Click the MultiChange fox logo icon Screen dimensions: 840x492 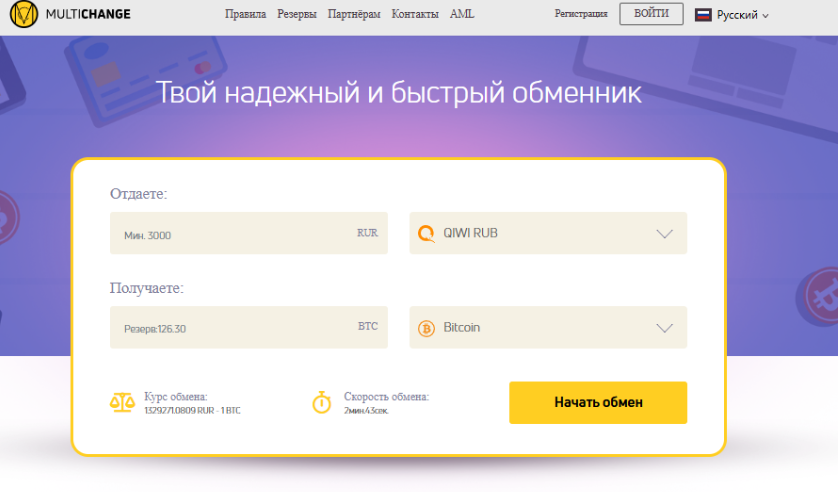(24, 14)
